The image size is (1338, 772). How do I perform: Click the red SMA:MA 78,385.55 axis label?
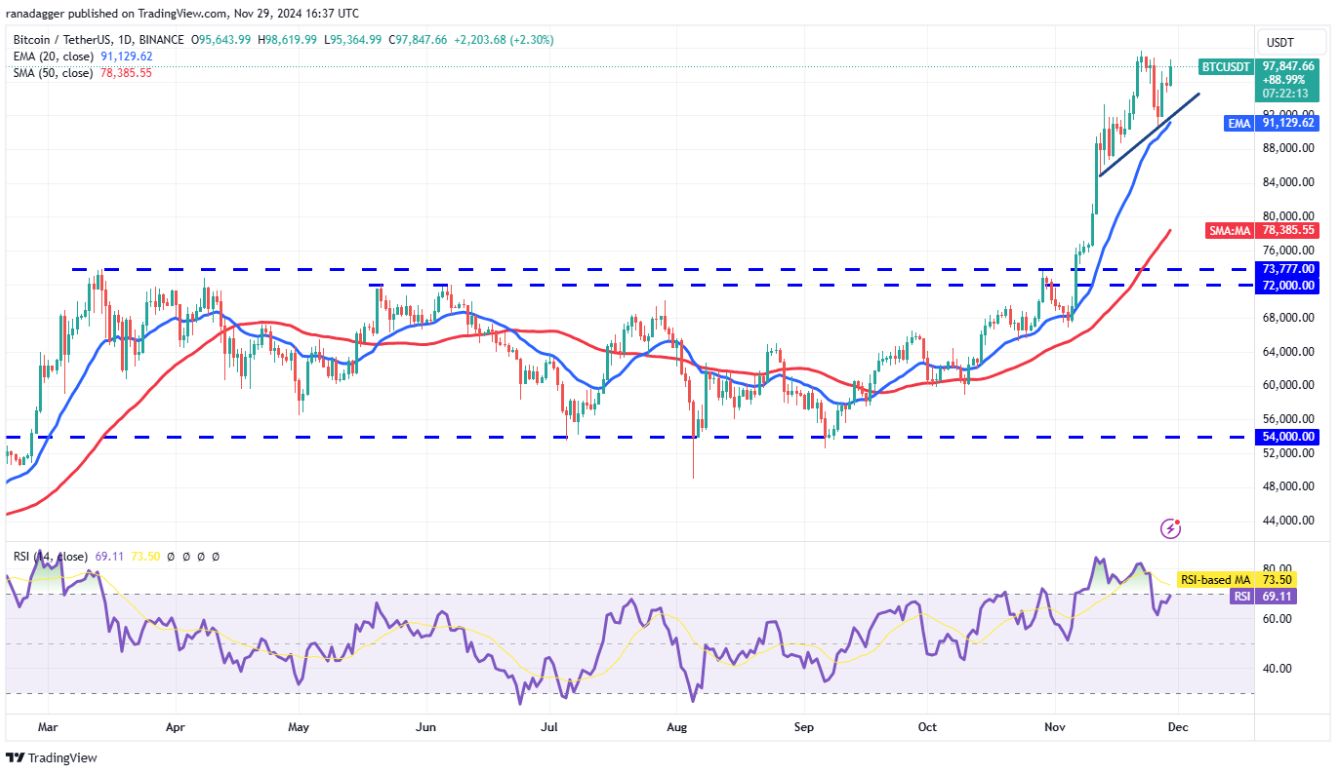(1262, 230)
